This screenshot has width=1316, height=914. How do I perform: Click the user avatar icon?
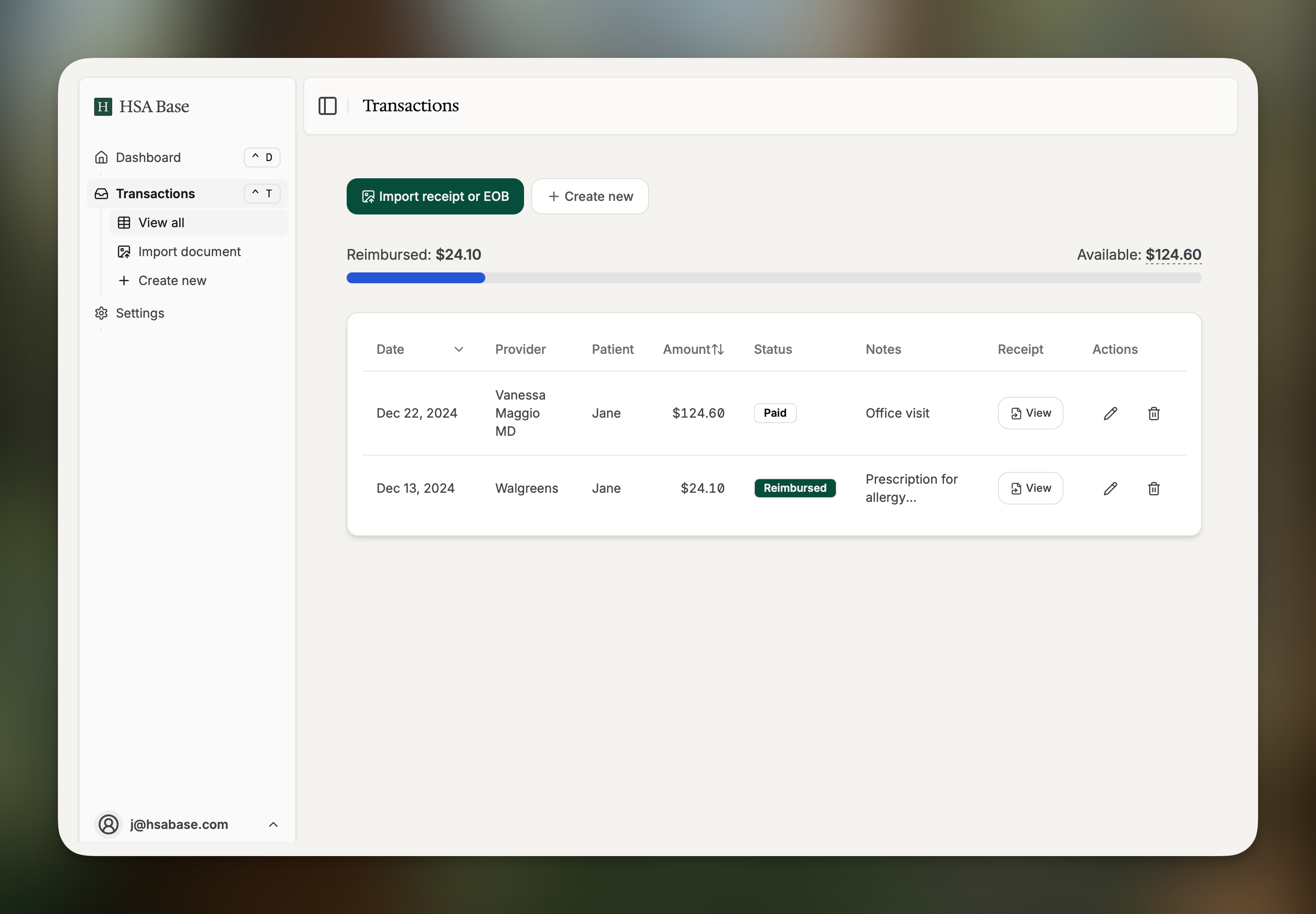point(108,824)
